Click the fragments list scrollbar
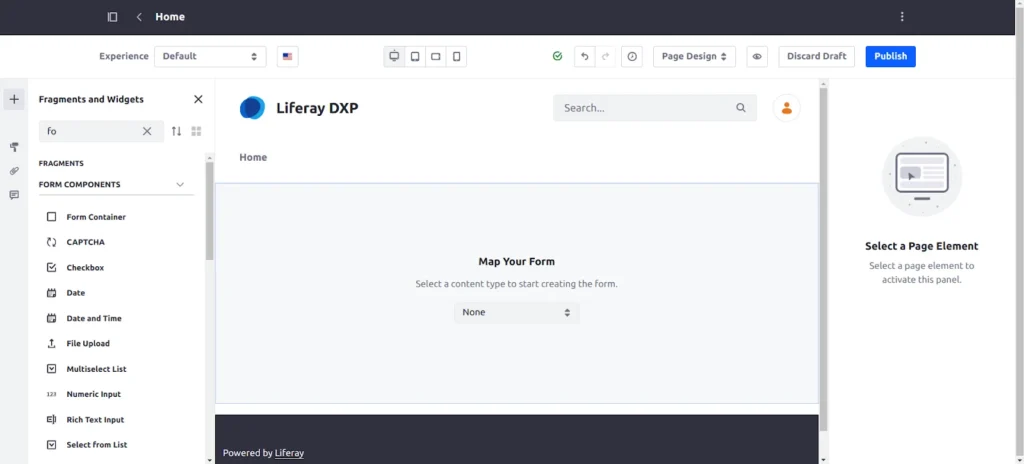 (210, 211)
